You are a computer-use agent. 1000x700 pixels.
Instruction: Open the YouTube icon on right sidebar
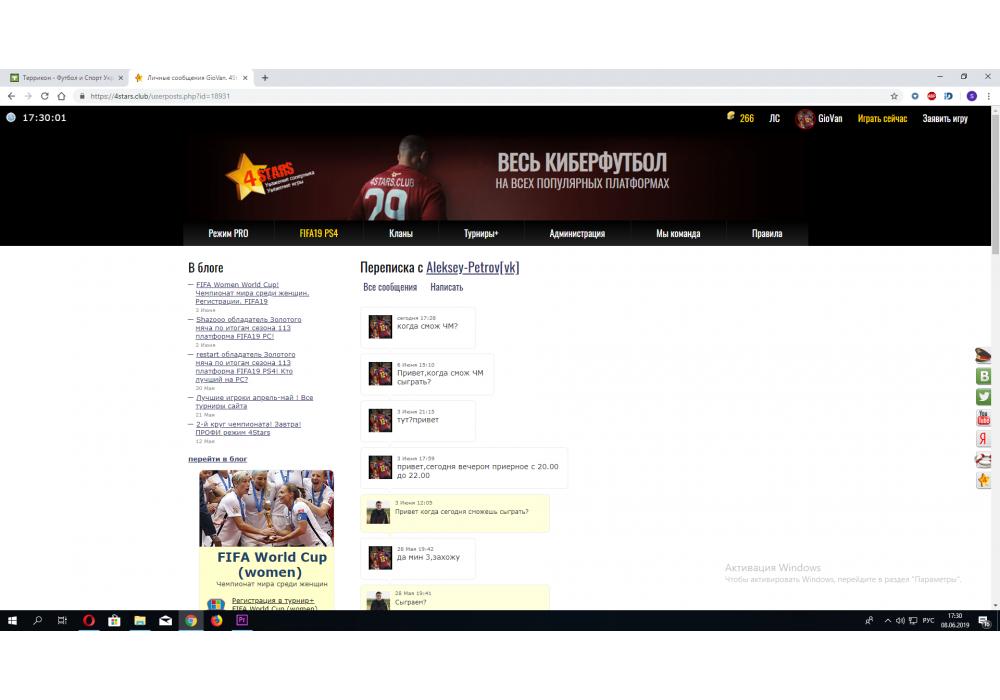[983, 418]
